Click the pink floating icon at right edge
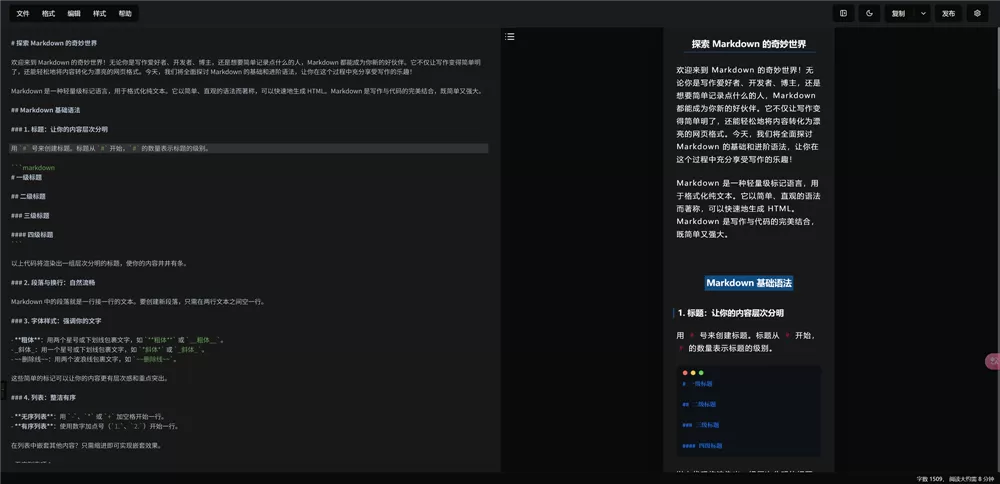The width and height of the screenshot is (1000, 484). [992, 361]
